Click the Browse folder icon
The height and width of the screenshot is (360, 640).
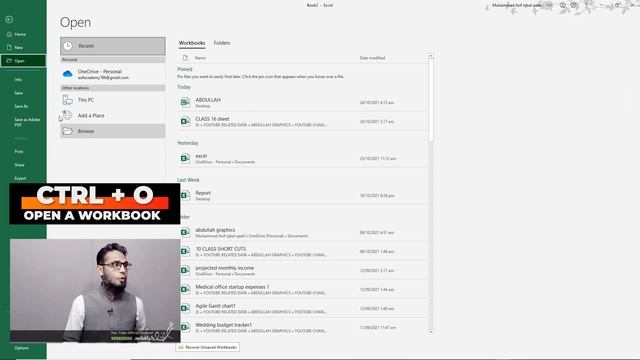(68, 131)
